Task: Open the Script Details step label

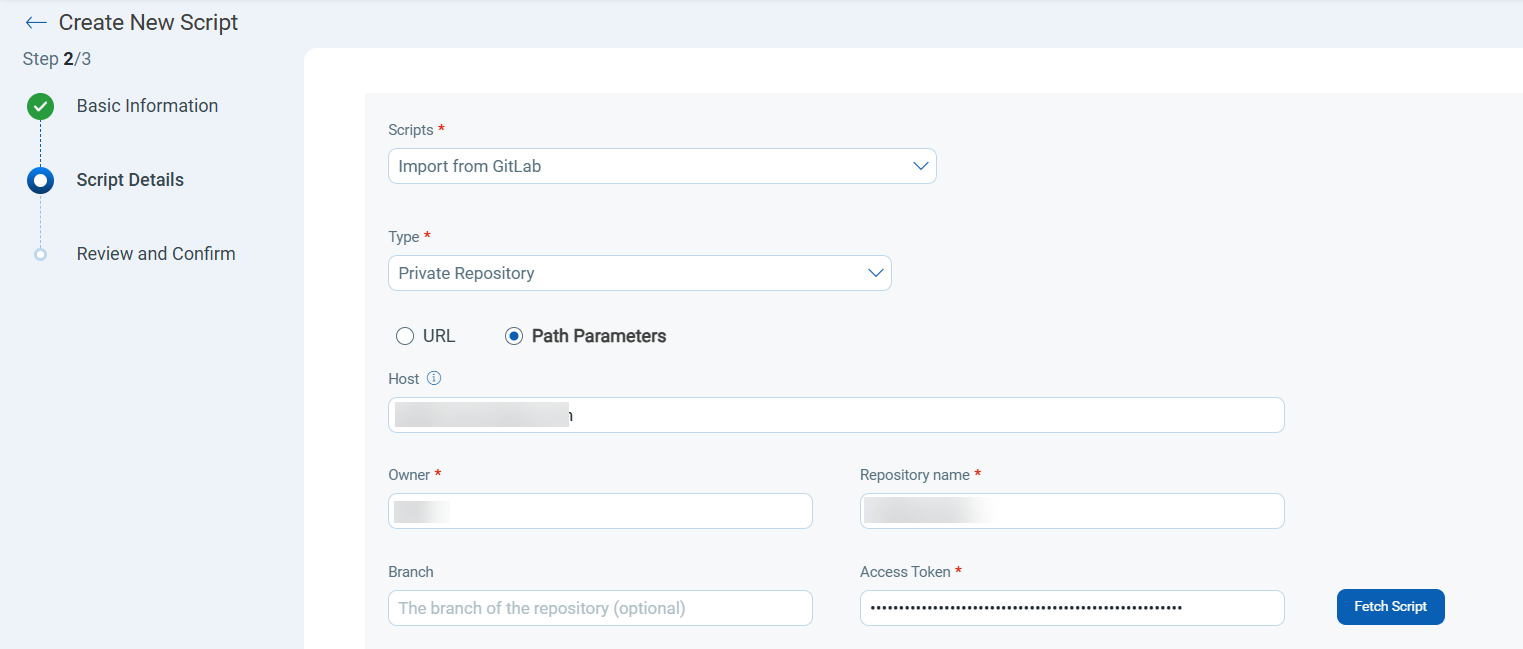Action: pos(130,180)
